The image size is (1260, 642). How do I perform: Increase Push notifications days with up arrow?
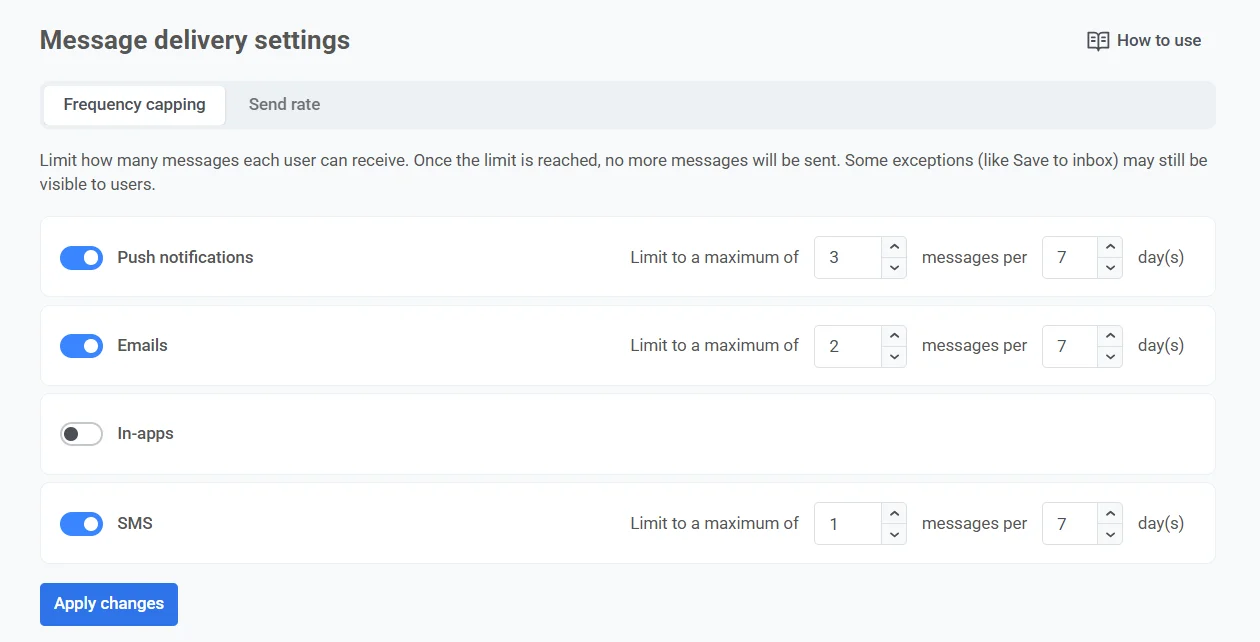click(x=1109, y=247)
